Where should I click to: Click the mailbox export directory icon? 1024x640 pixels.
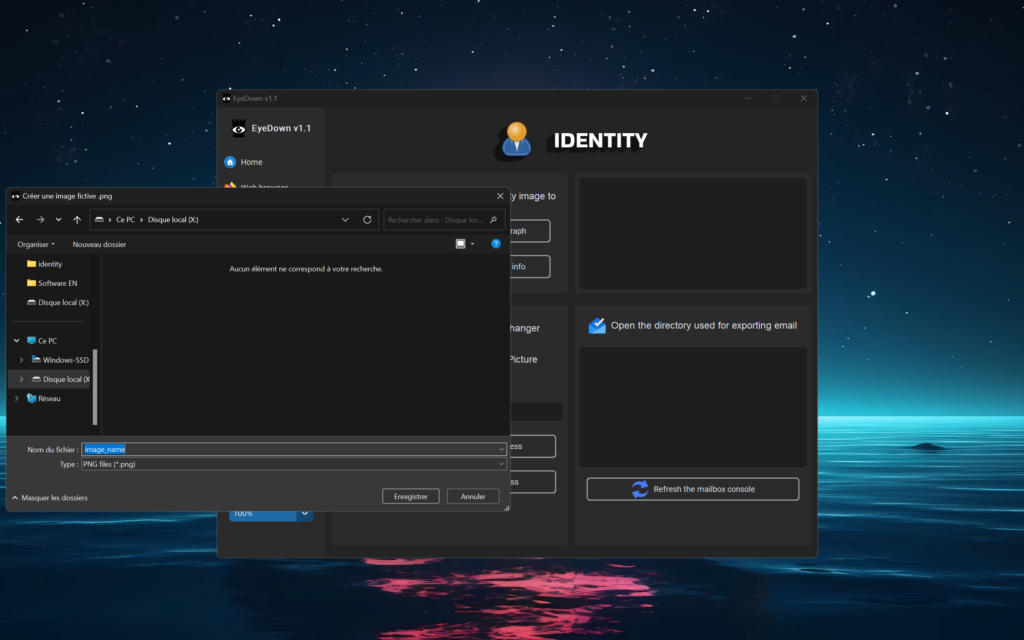597,325
